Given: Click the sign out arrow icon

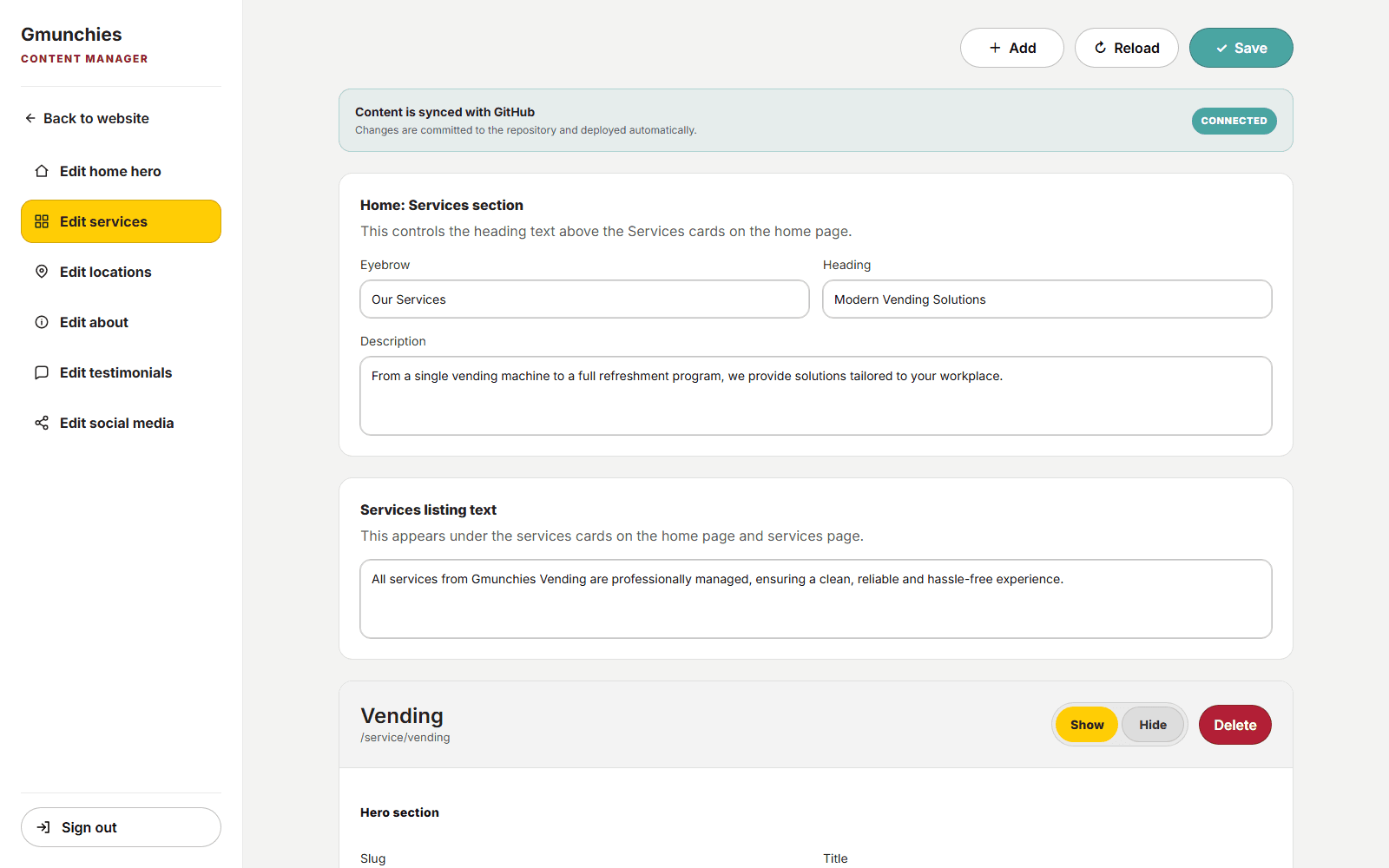Looking at the screenshot, I should pyautogui.click(x=43, y=827).
